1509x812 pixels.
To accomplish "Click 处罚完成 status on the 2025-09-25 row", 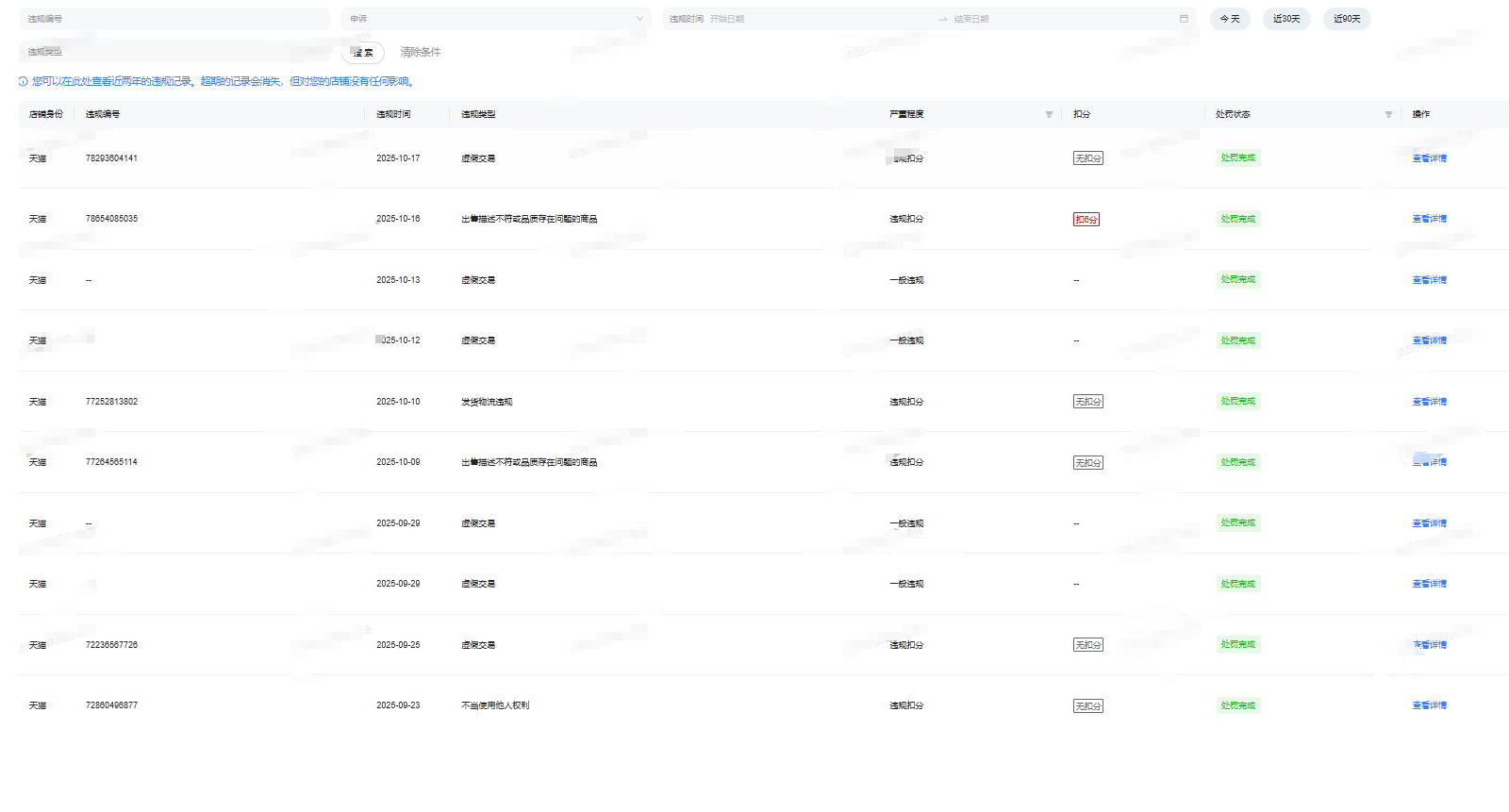I will (x=1237, y=644).
